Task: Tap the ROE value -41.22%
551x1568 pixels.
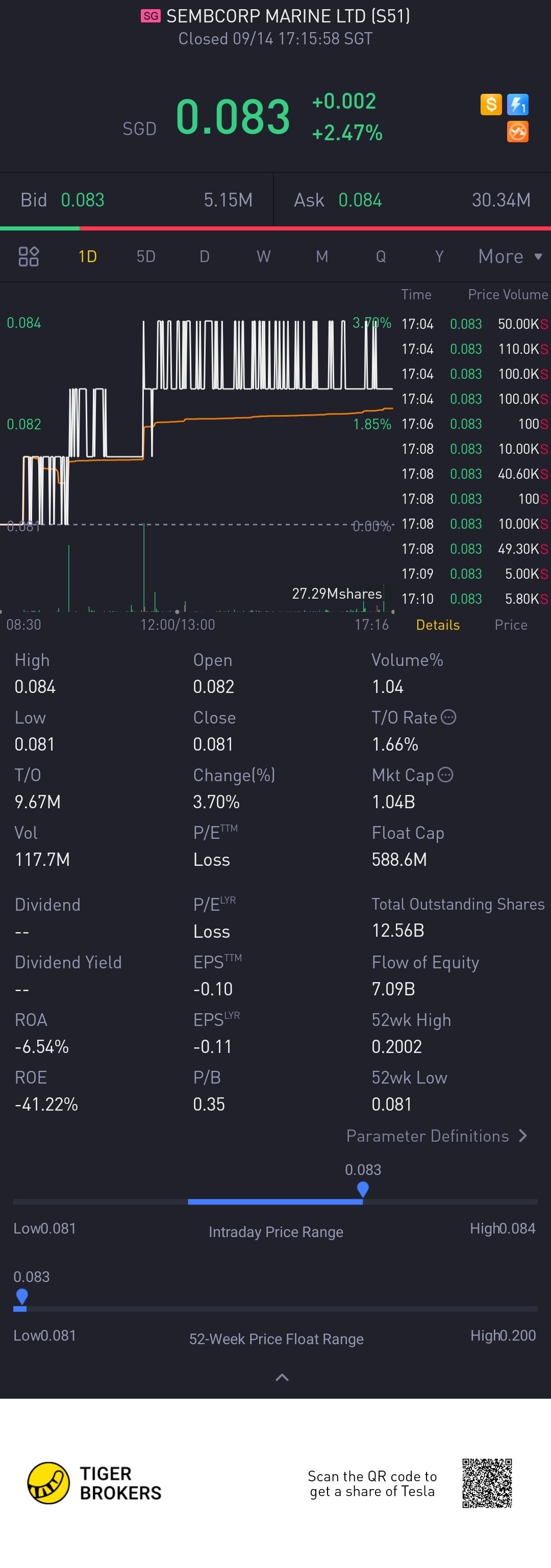Action: coord(46,1103)
